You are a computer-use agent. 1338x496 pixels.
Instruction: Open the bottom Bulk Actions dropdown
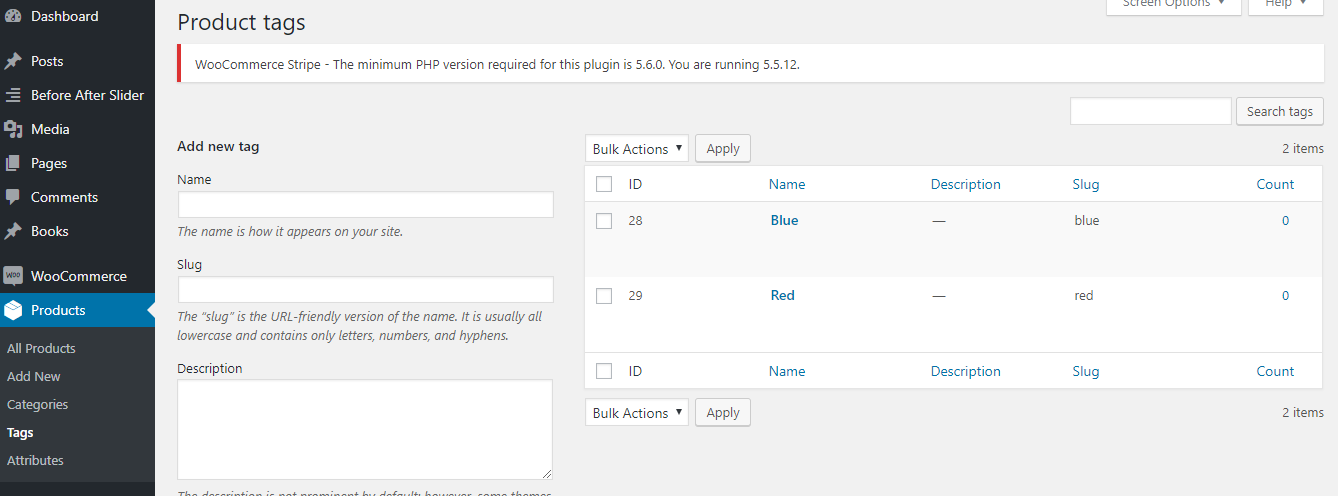[637, 413]
